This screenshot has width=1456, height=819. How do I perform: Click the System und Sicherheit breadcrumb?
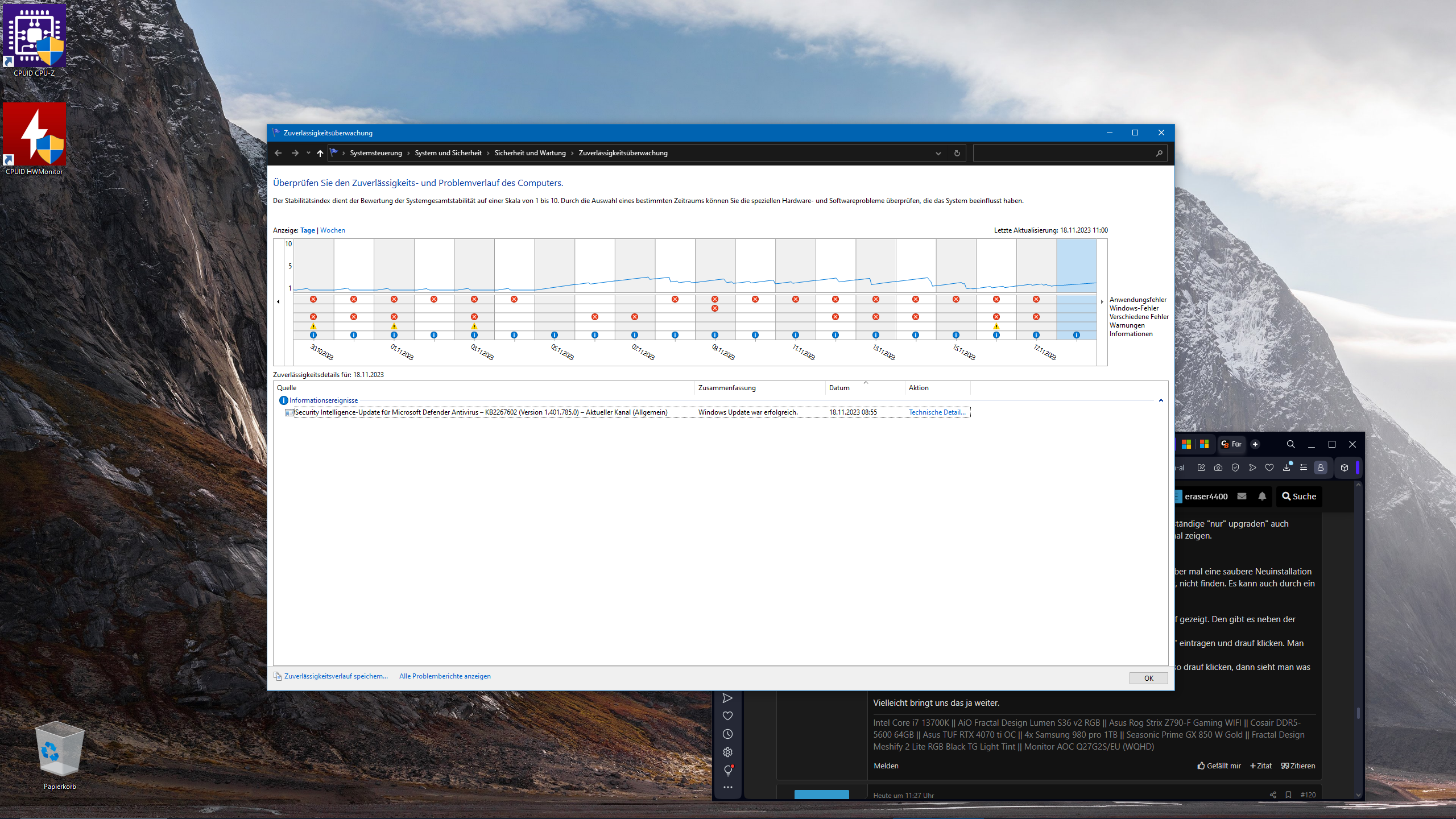[x=448, y=153]
